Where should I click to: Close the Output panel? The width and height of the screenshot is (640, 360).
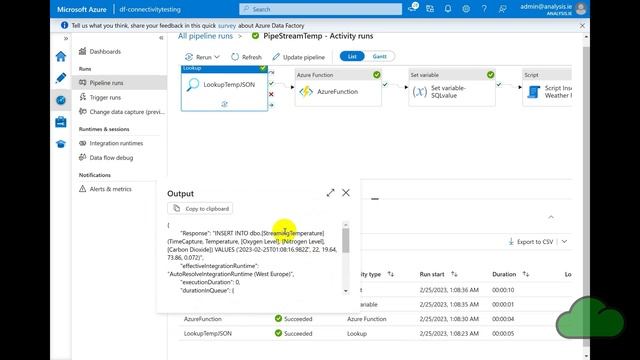(x=346, y=193)
